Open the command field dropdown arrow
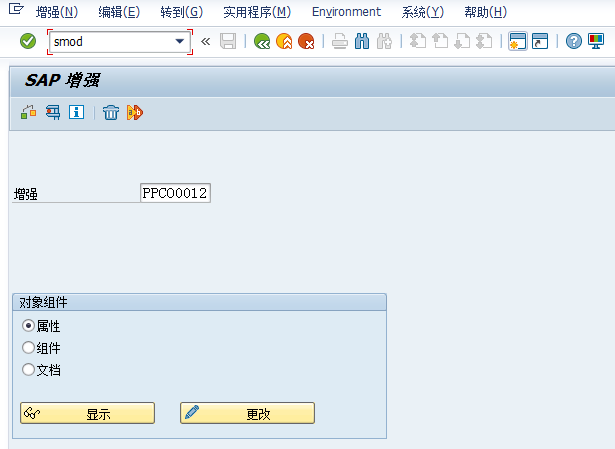Screen dimensions: 615x449 pyautogui.click(x=180, y=41)
